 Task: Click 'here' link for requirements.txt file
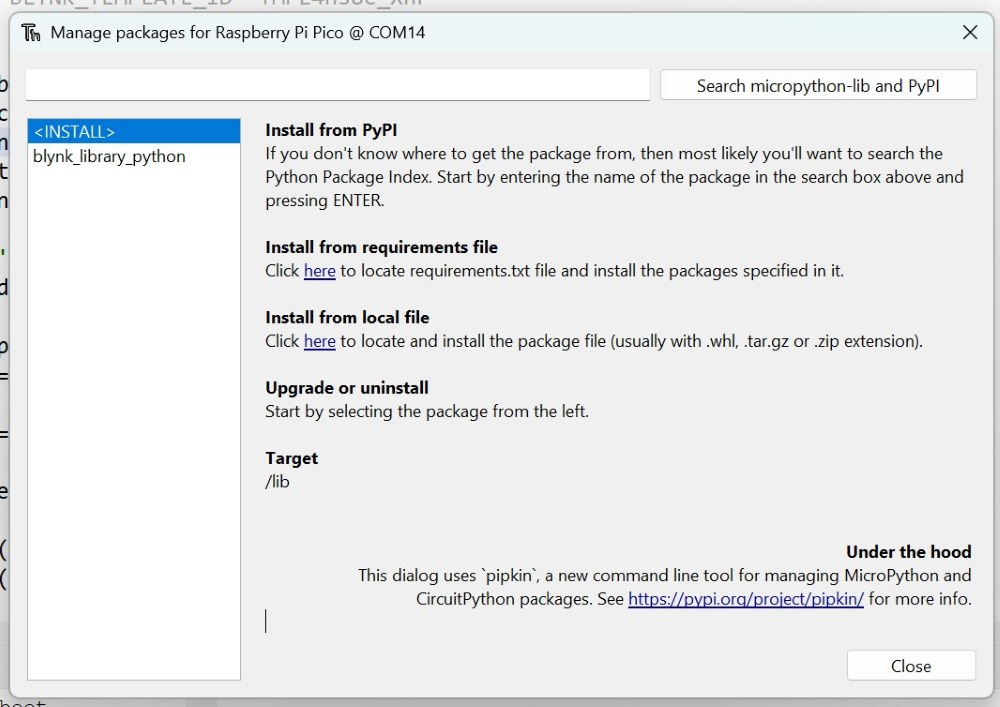coord(320,271)
